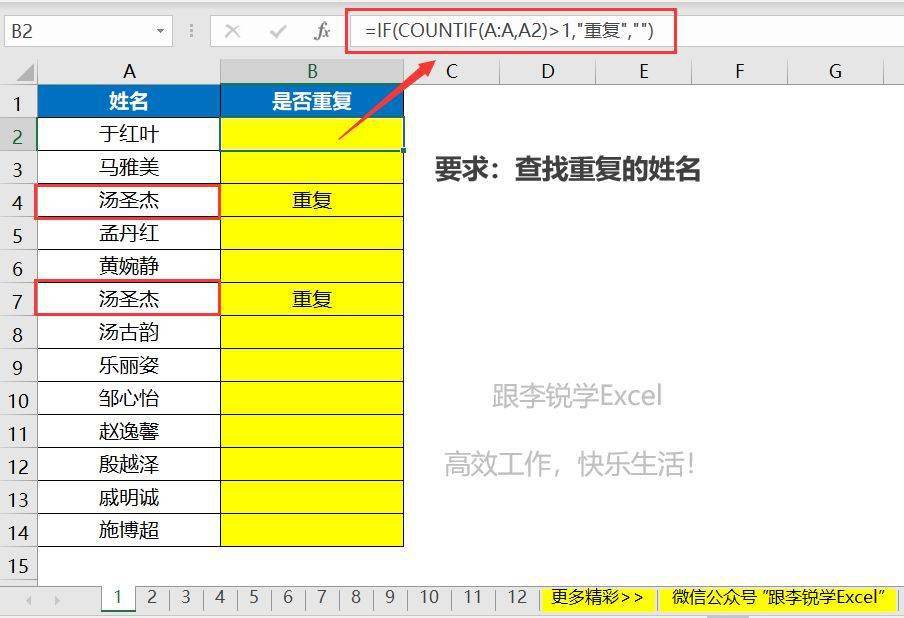
Task: Switch to sheet tab 9
Action: click(390, 597)
